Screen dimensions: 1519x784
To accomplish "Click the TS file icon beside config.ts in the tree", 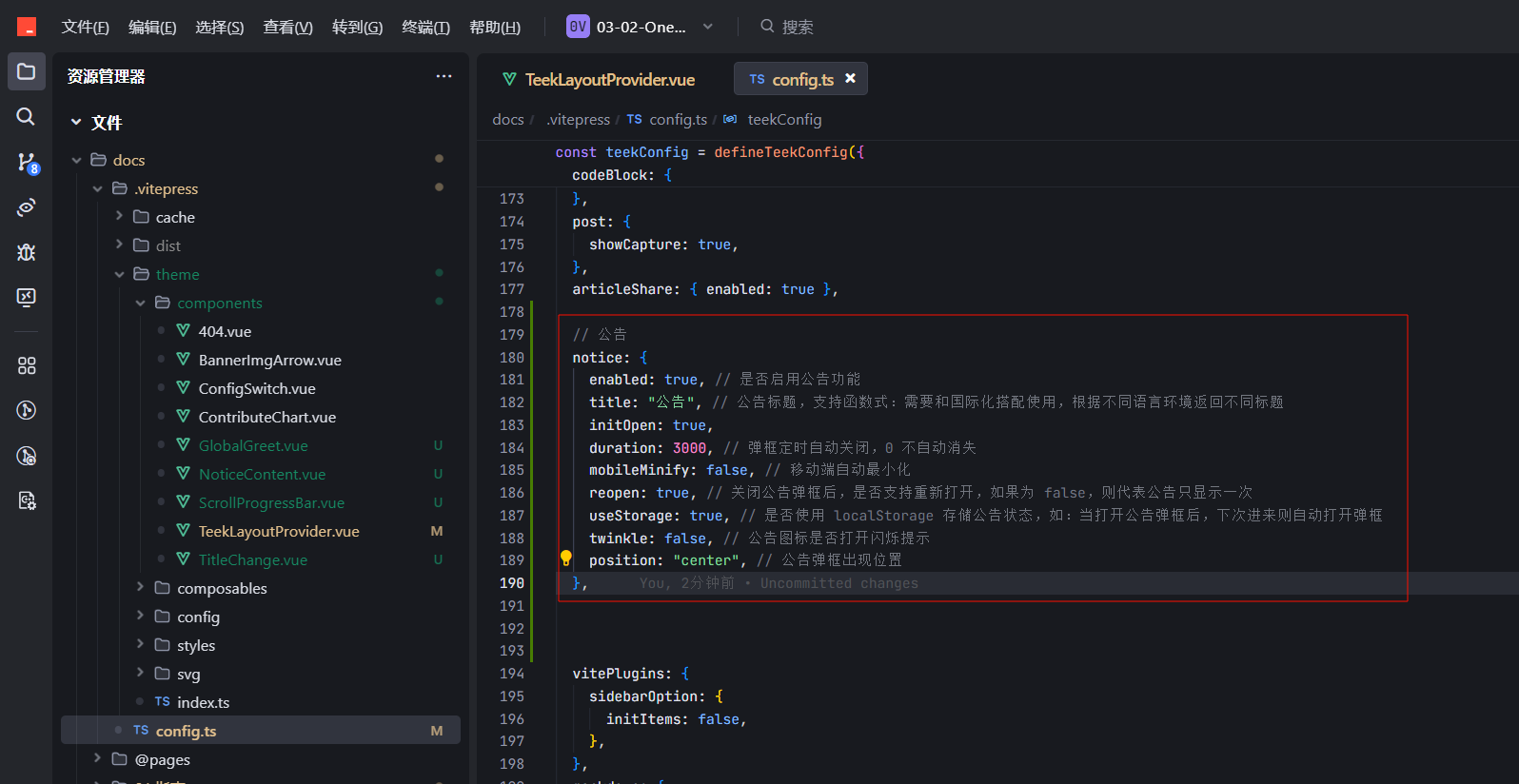I will point(141,730).
